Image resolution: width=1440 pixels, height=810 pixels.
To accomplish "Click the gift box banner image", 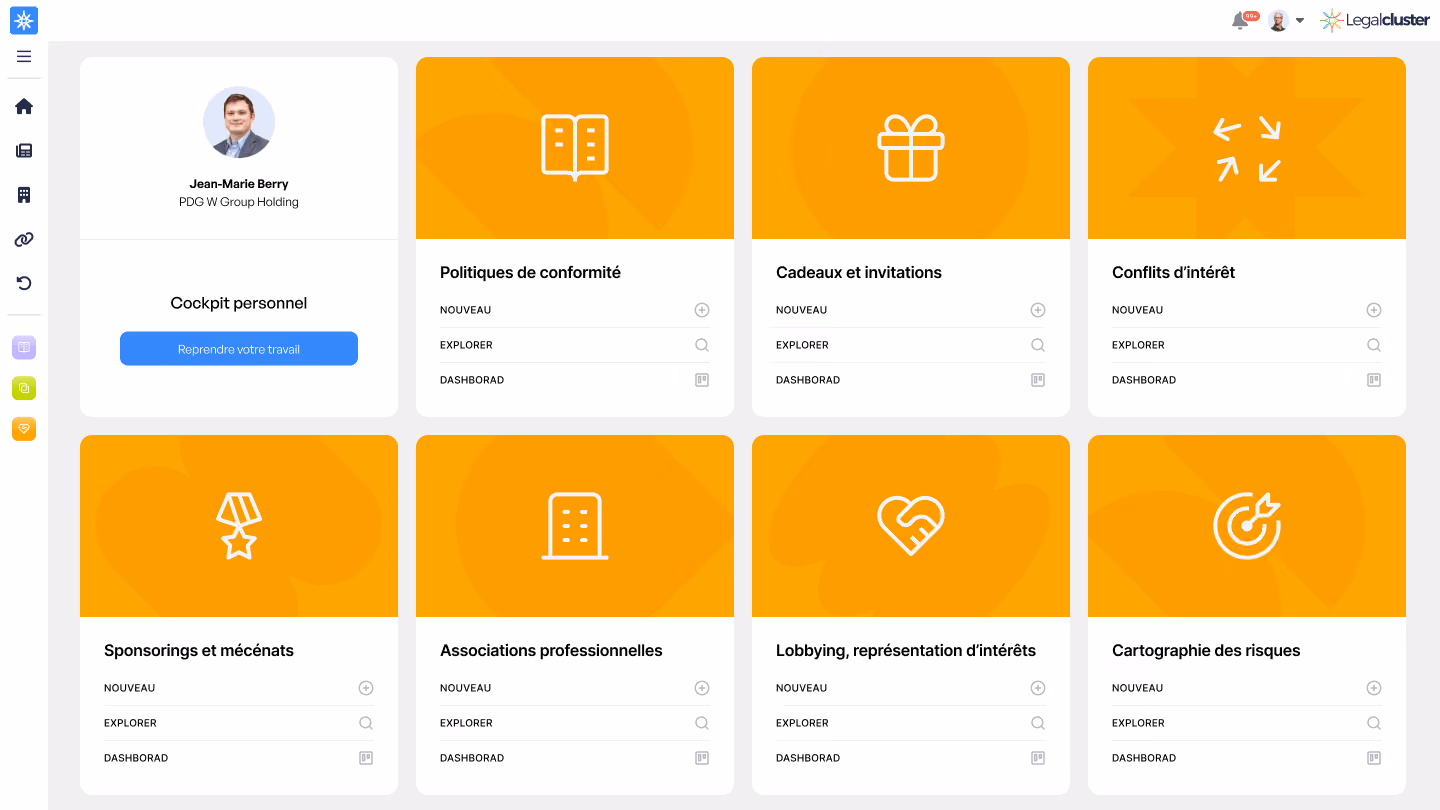I will pyautogui.click(x=911, y=148).
